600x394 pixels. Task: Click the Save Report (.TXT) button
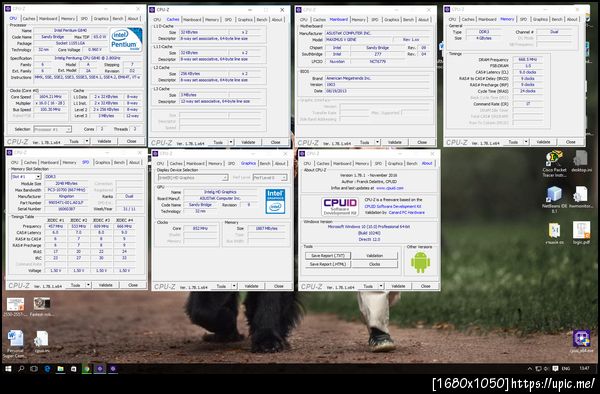click(x=328, y=256)
